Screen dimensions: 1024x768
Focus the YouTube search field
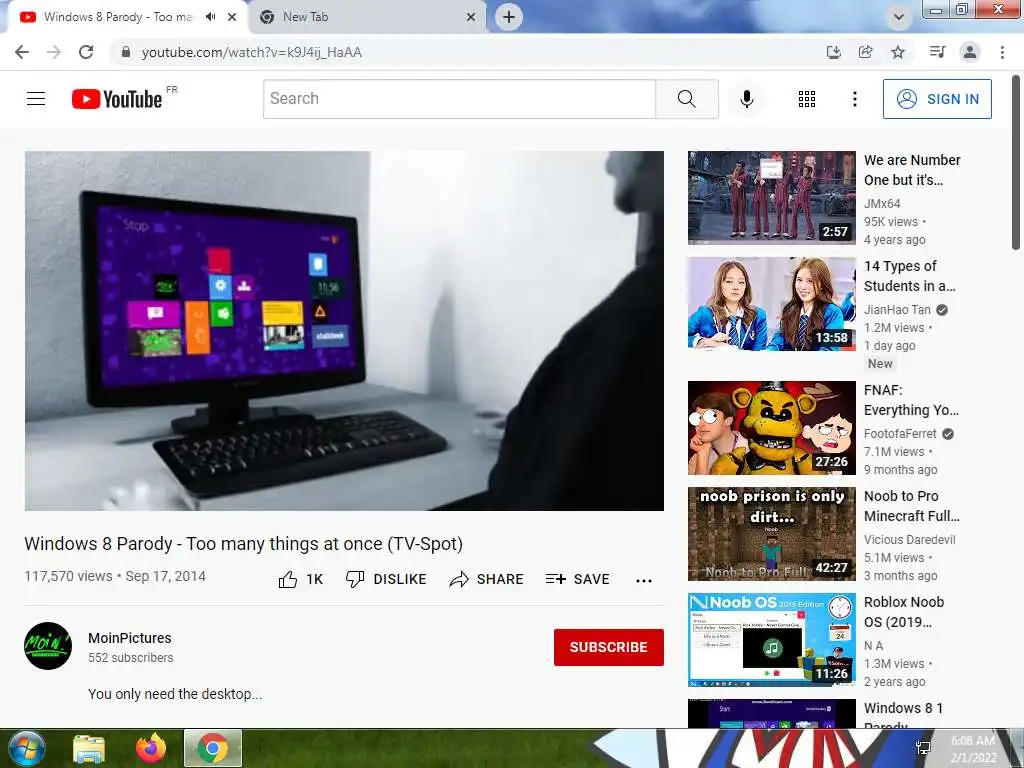click(459, 99)
